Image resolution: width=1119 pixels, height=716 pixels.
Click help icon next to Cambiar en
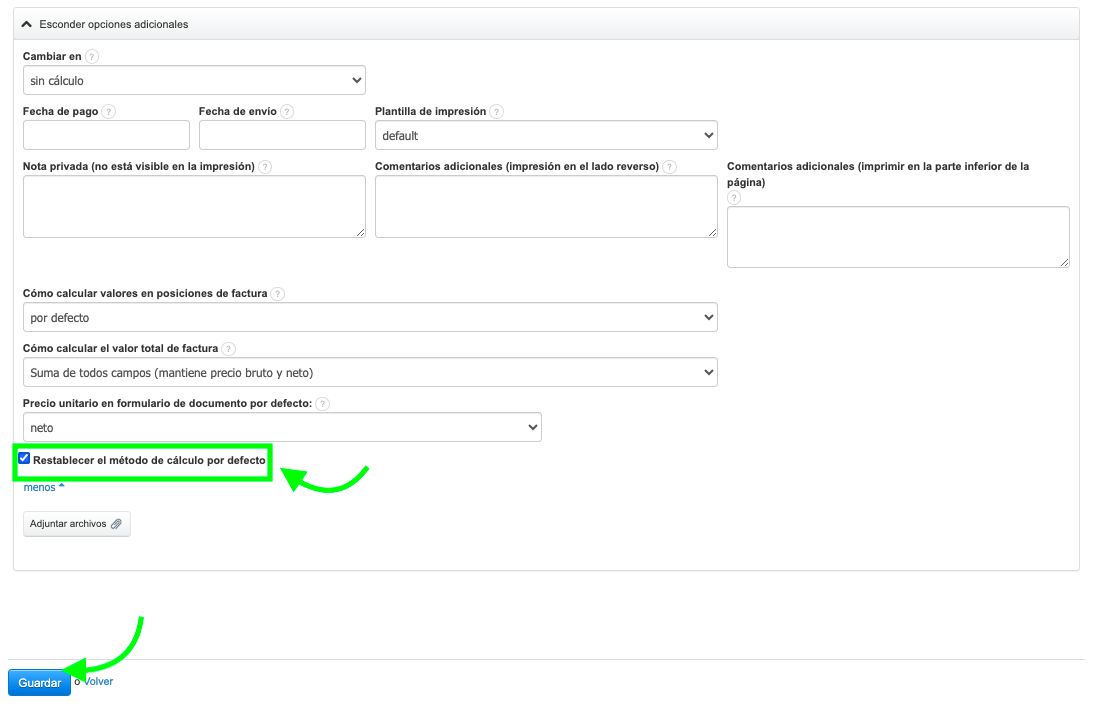point(92,57)
